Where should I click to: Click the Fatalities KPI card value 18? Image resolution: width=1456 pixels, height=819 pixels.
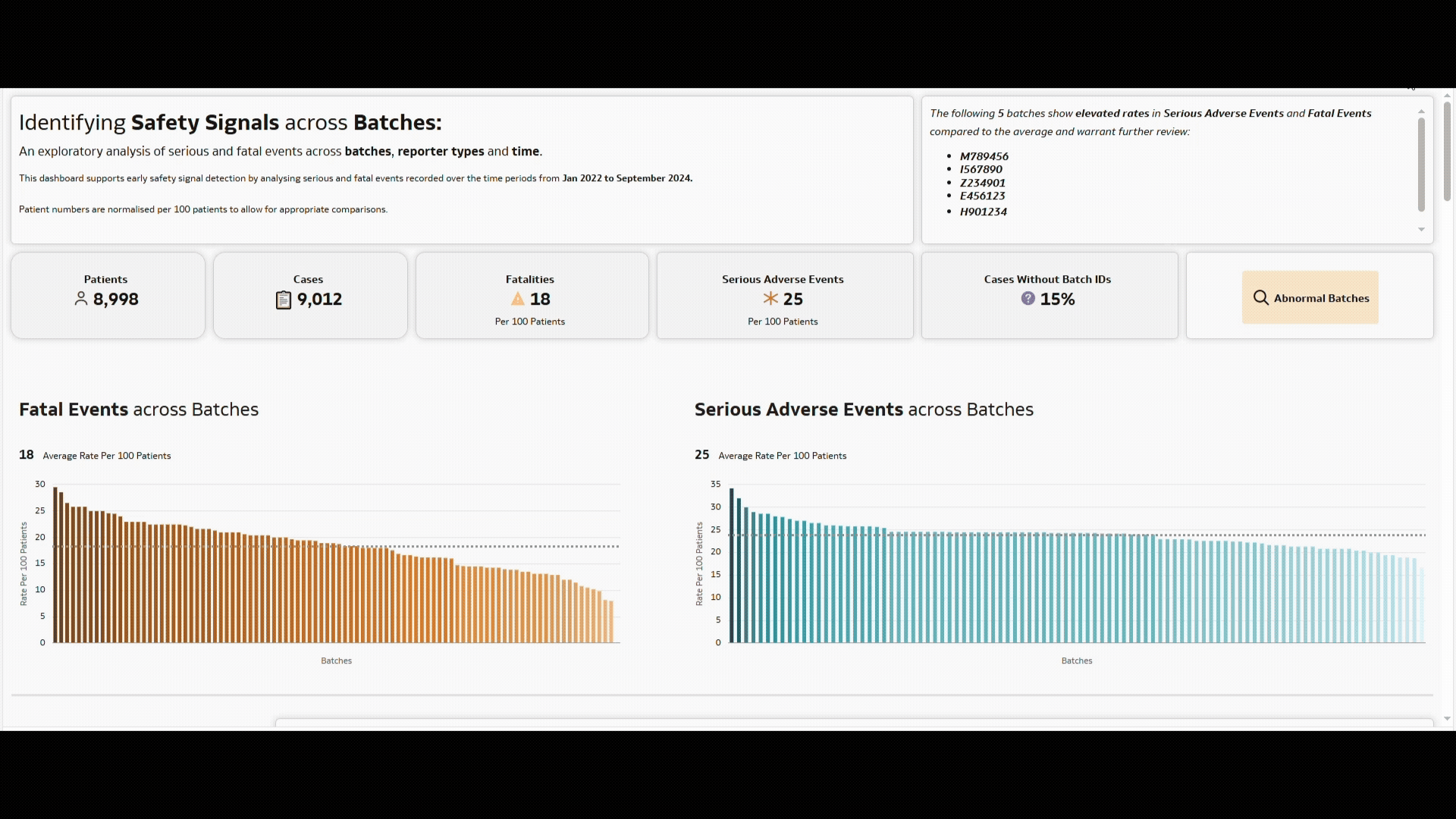click(x=540, y=300)
